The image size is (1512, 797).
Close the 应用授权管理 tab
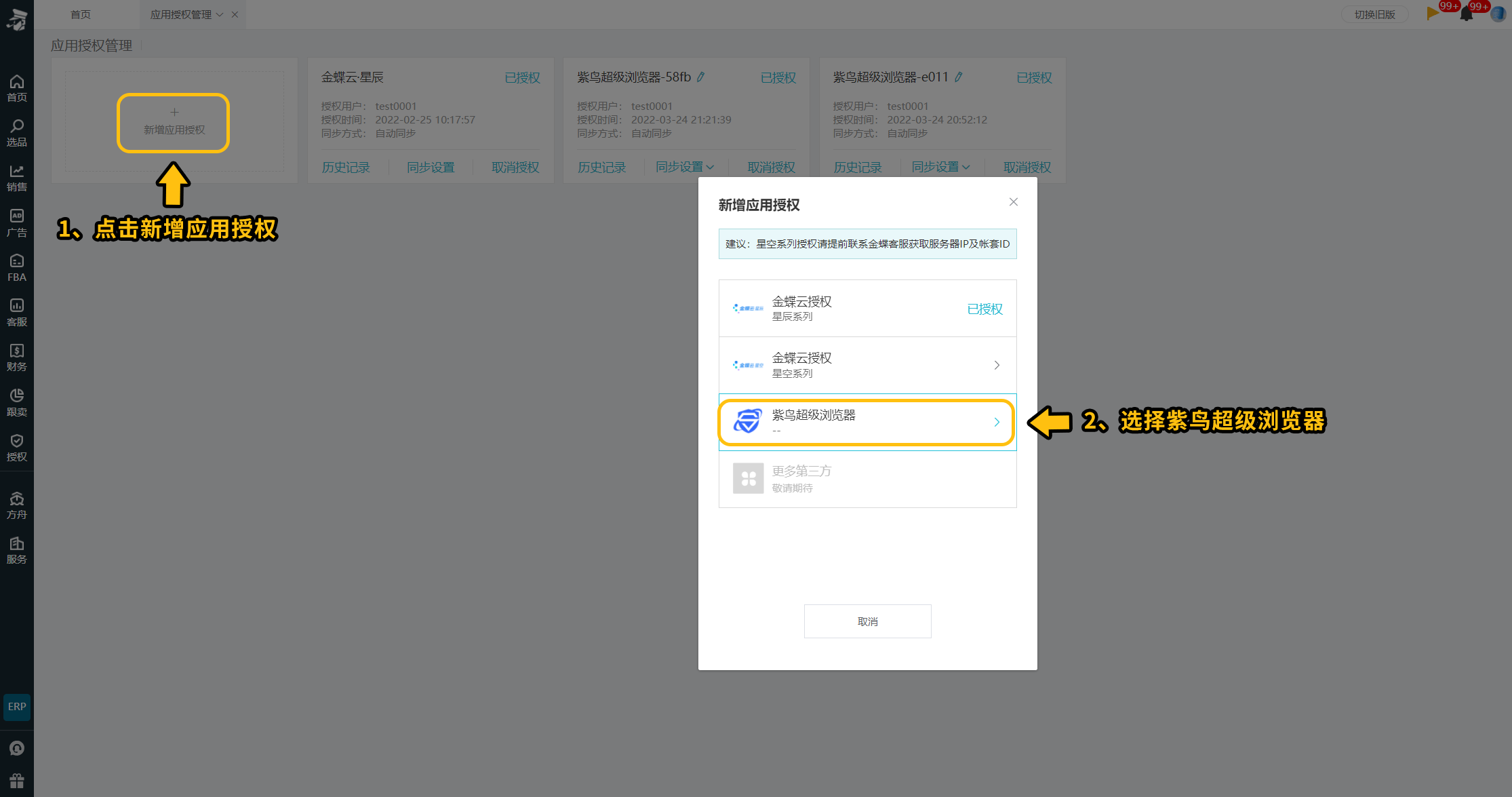(x=235, y=14)
